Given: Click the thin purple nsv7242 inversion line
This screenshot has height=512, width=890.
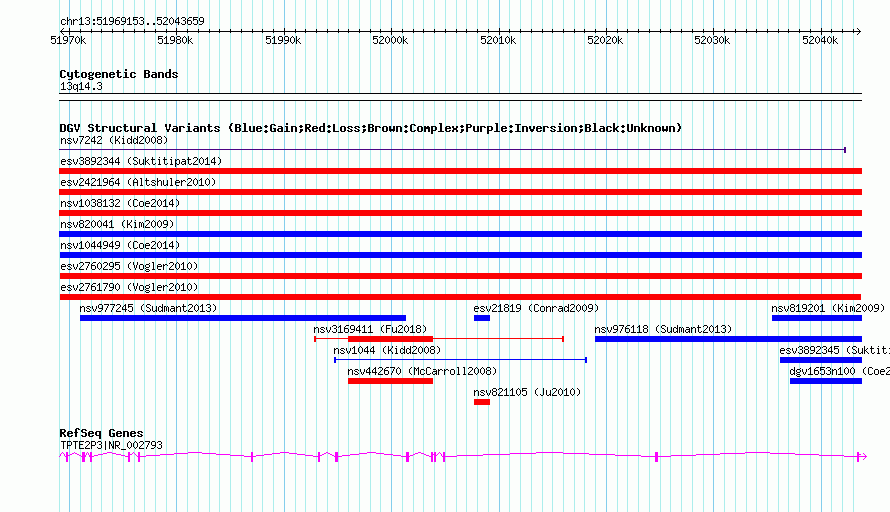Looking at the screenshot, I should [452, 150].
